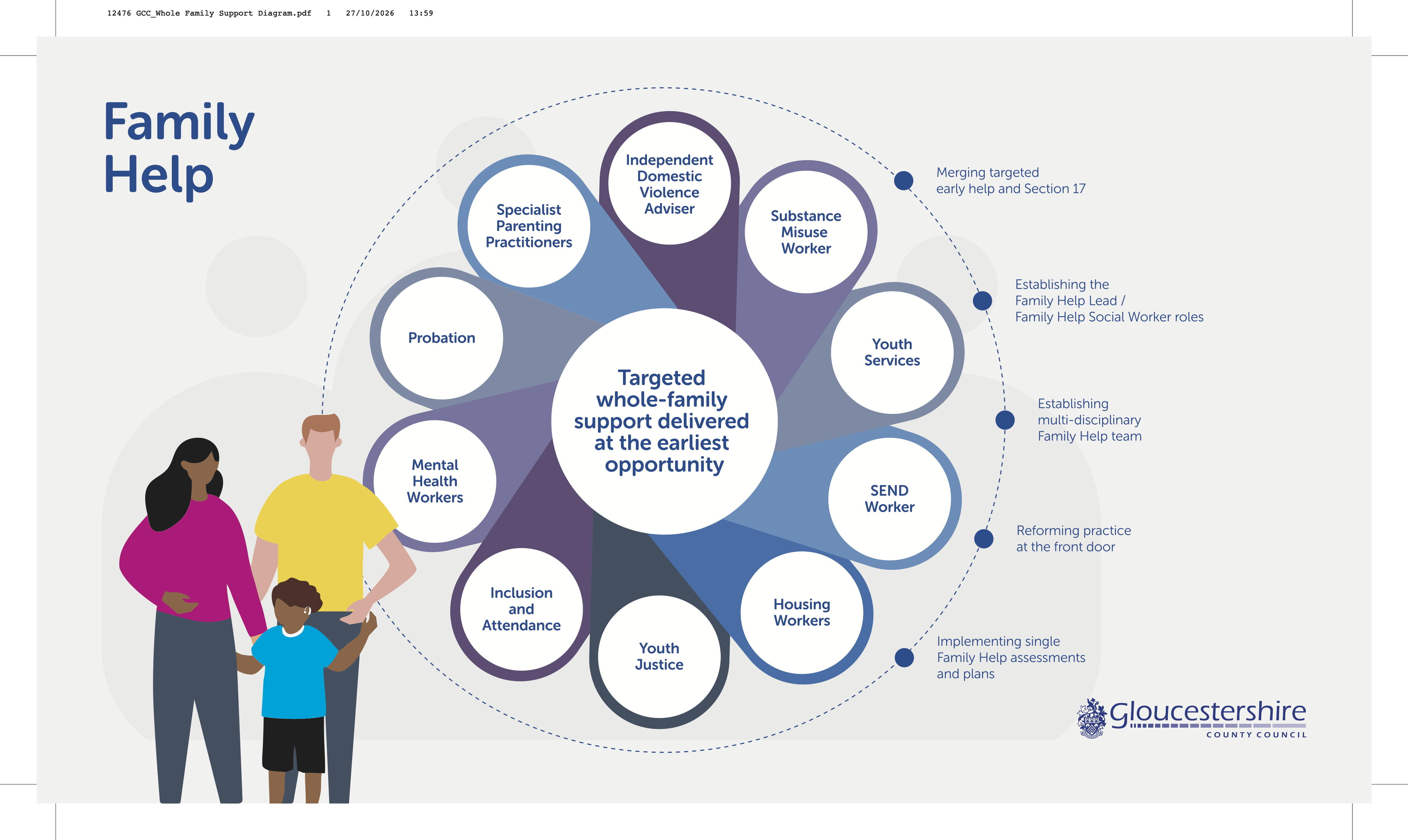
Task: Click the text multi-disciplinary Family Help team
Action: [1089, 428]
